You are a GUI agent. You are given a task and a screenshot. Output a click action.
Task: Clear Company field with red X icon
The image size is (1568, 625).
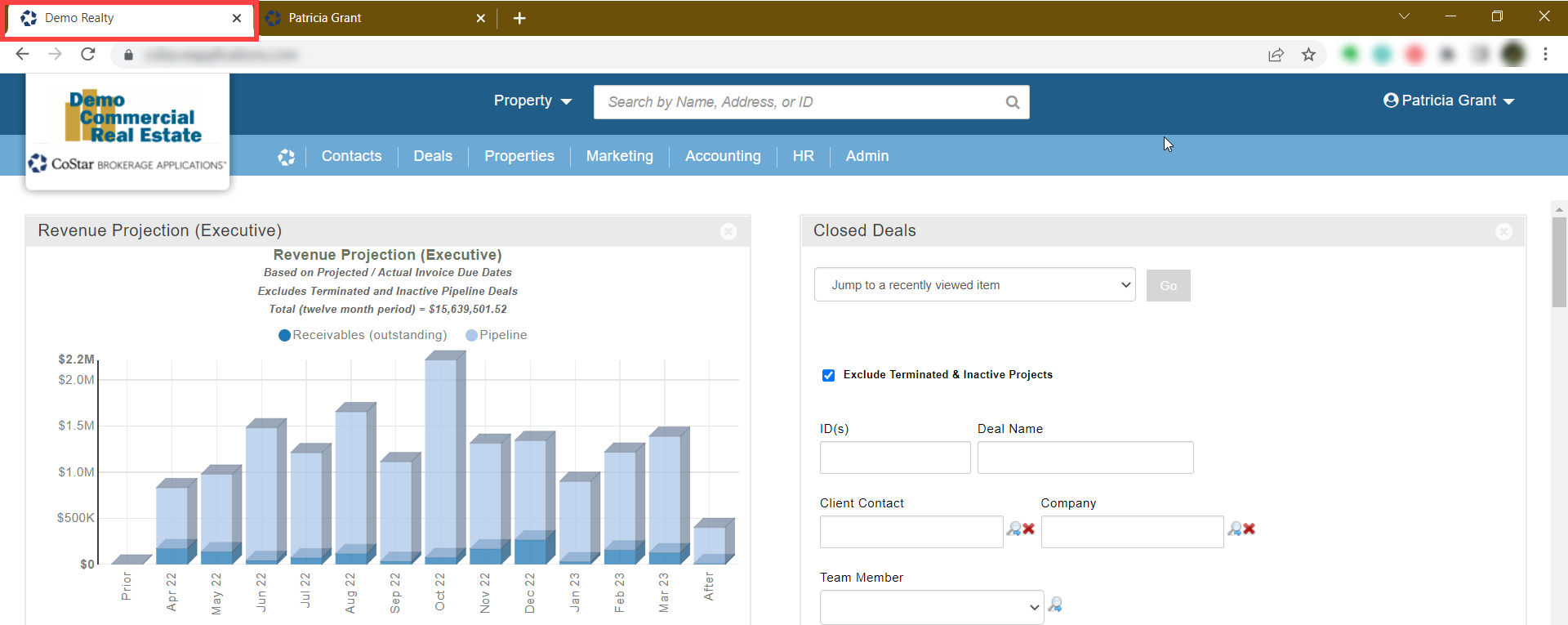pos(1249,529)
